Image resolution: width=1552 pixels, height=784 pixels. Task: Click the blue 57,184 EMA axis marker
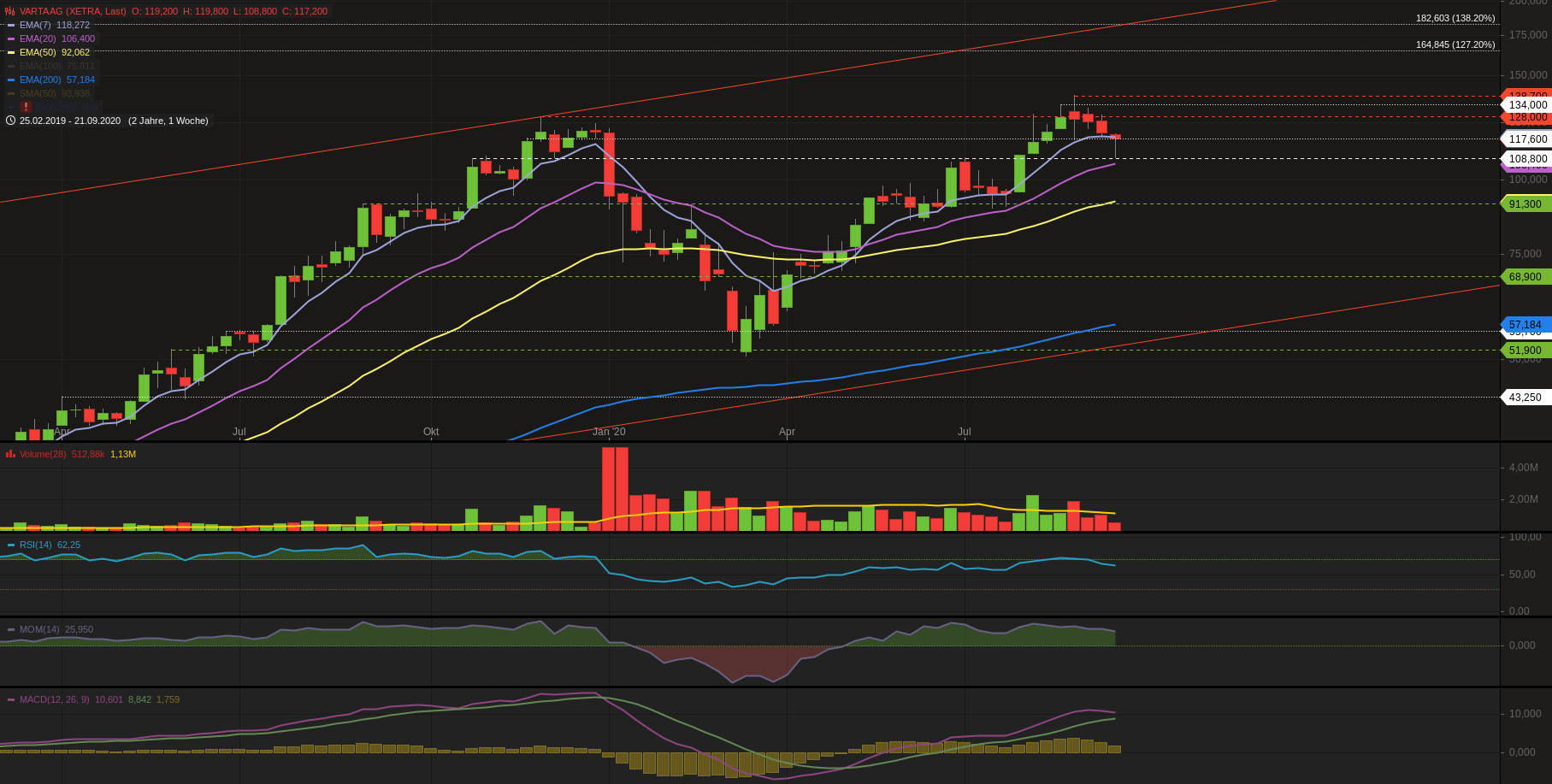[x=1526, y=325]
